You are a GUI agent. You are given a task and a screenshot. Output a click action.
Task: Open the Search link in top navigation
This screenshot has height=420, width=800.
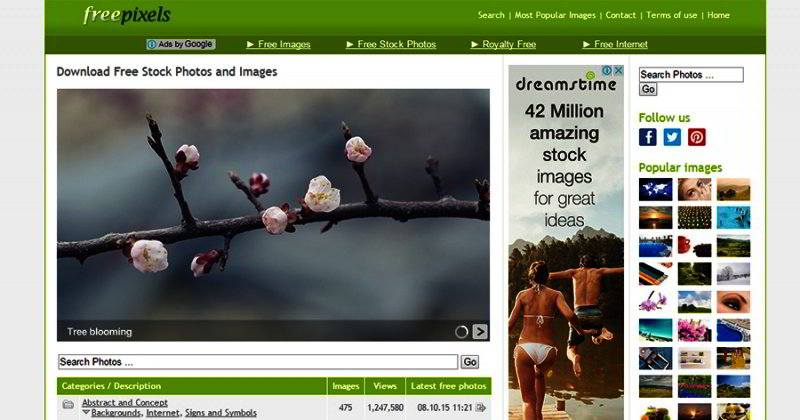coord(491,15)
